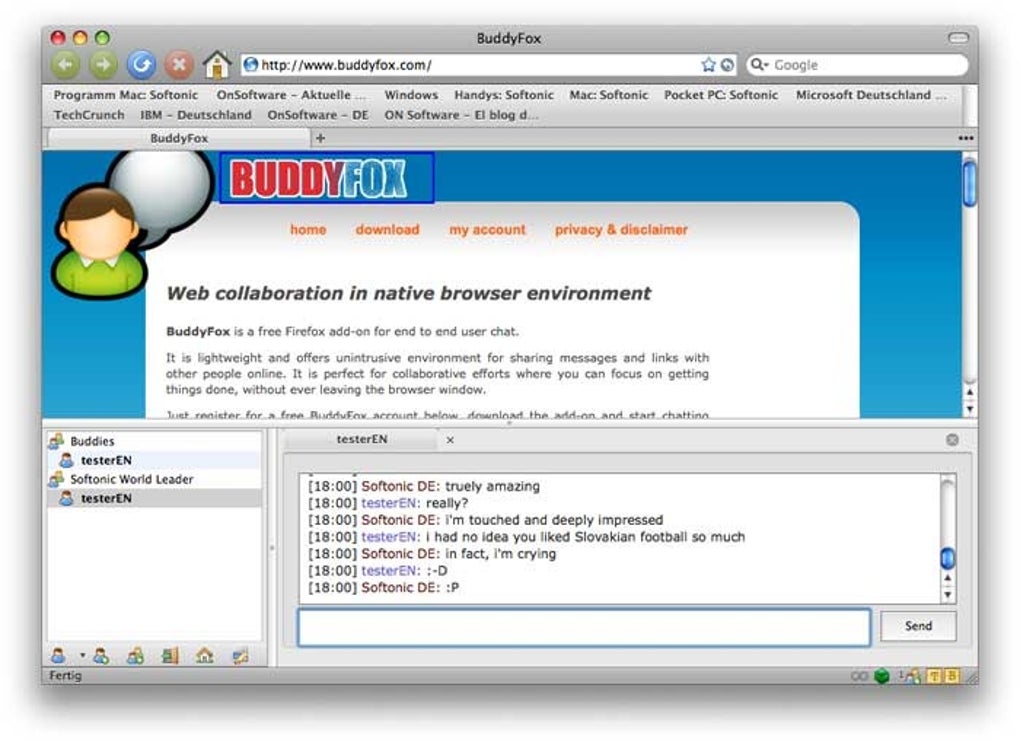Click the toolbar toggle pill in the title bar
The width and height of the screenshot is (1020, 742).
pos(958,38)
